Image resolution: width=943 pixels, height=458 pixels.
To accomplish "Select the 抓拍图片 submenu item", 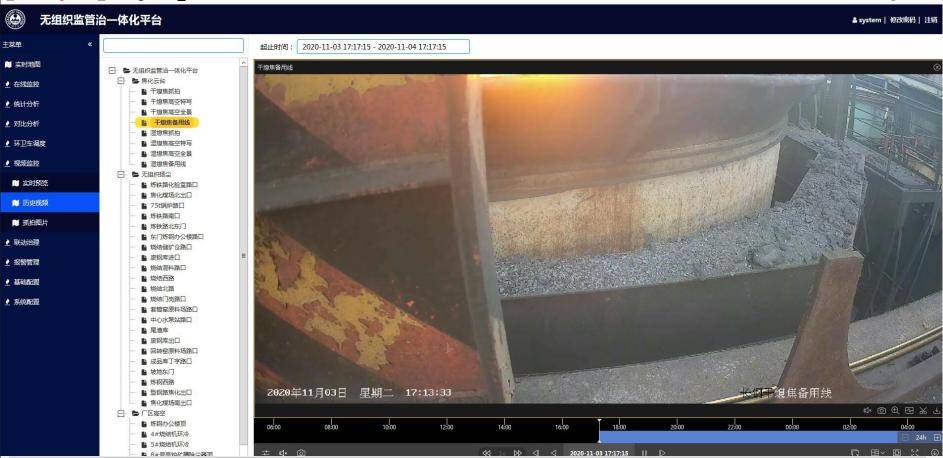I will pos(36,221).
